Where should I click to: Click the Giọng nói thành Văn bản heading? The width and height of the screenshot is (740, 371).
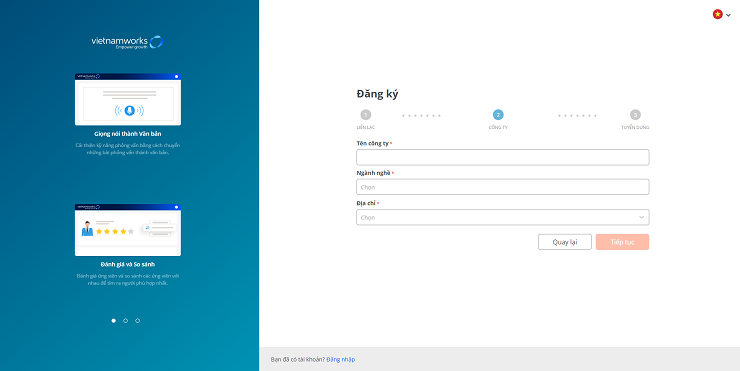(x=127, y=134)
